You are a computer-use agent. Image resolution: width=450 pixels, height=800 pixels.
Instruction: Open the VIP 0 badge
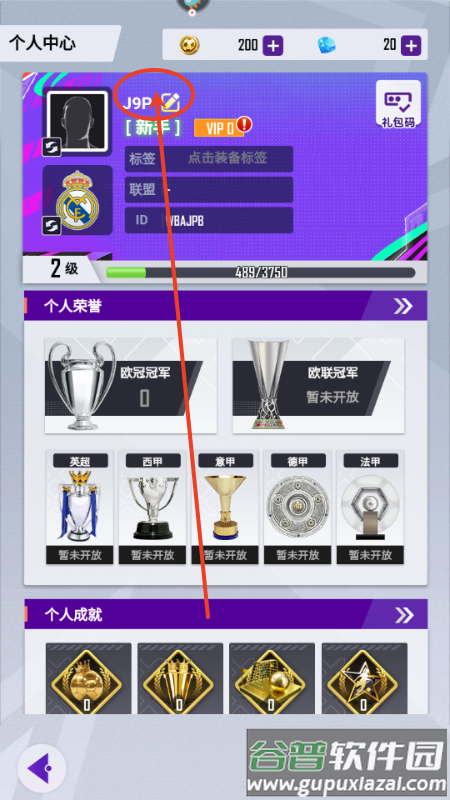point(219,129)
